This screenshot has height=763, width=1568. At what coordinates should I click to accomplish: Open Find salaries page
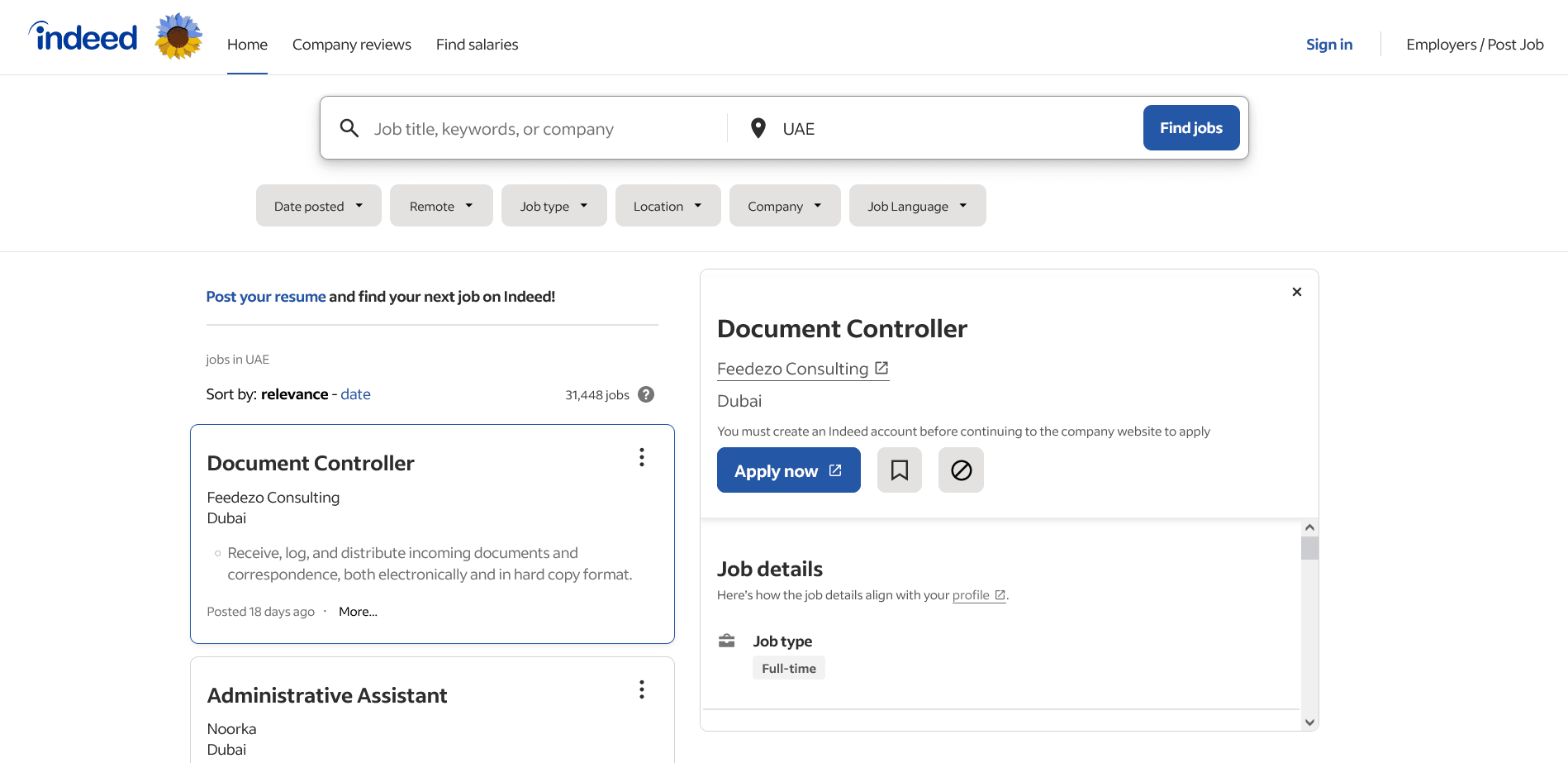[477, 45]
